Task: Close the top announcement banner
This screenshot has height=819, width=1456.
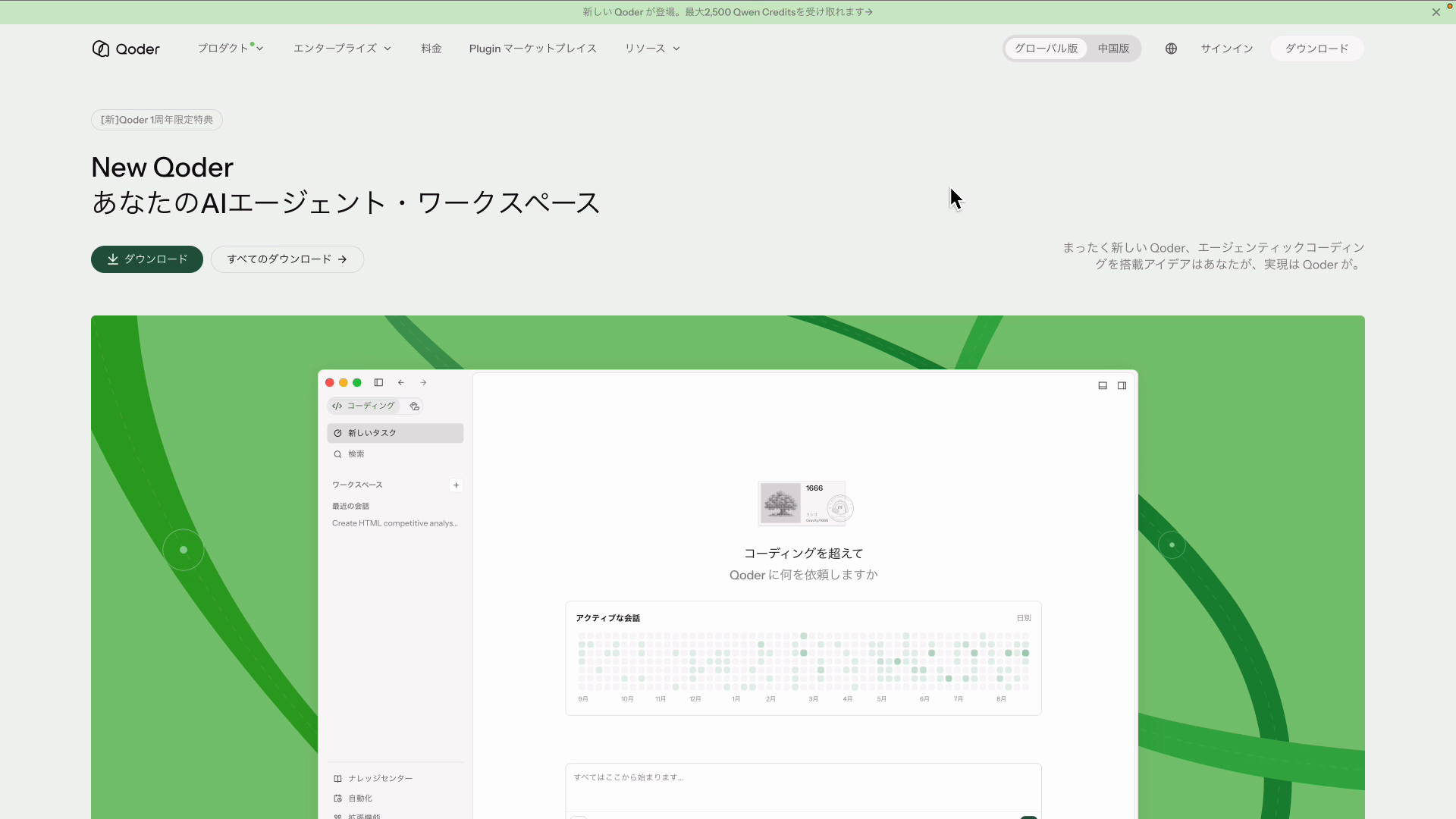Action: coord(1436,12)
